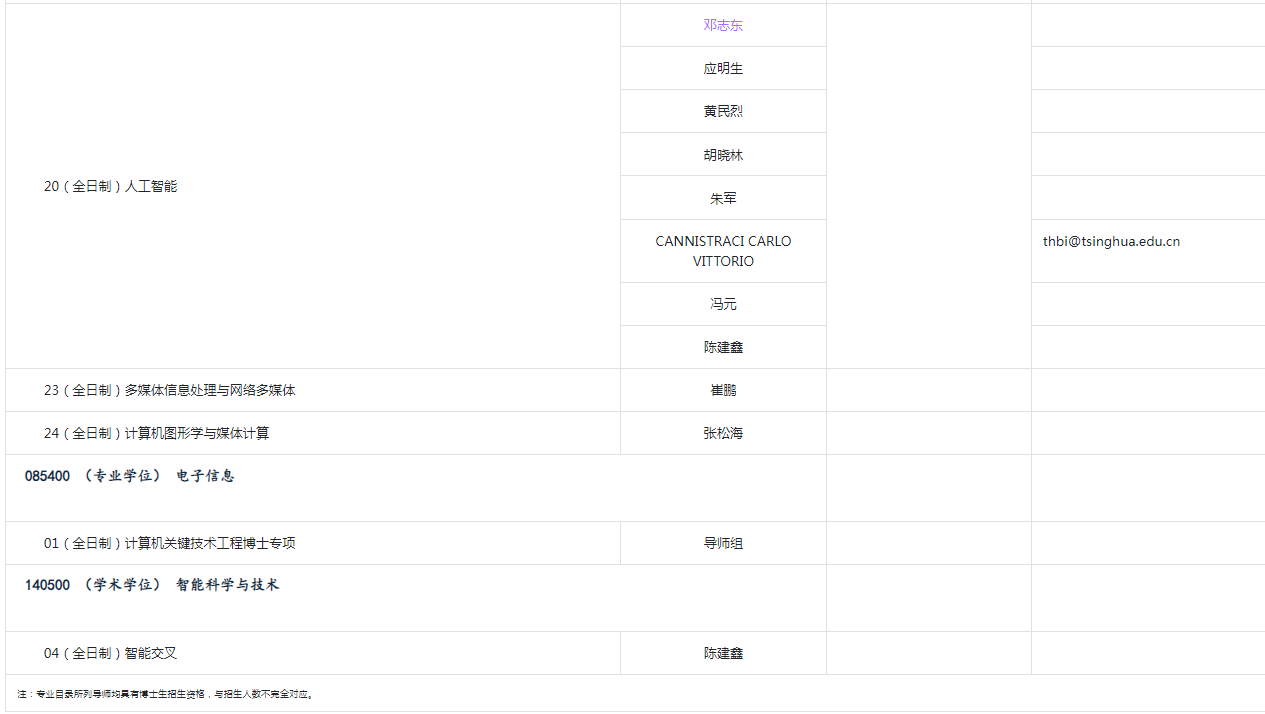Screen dimensions: 1265x714
Task: Click 陈建鑫 in the 人工智能 advisor list
Action: (722, 347)
